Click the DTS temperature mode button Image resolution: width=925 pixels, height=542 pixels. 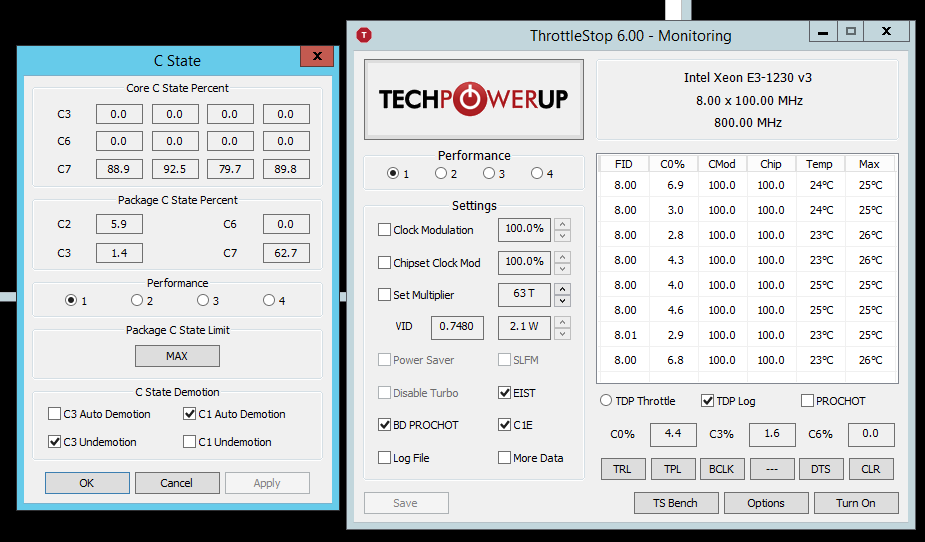[821, 469]
